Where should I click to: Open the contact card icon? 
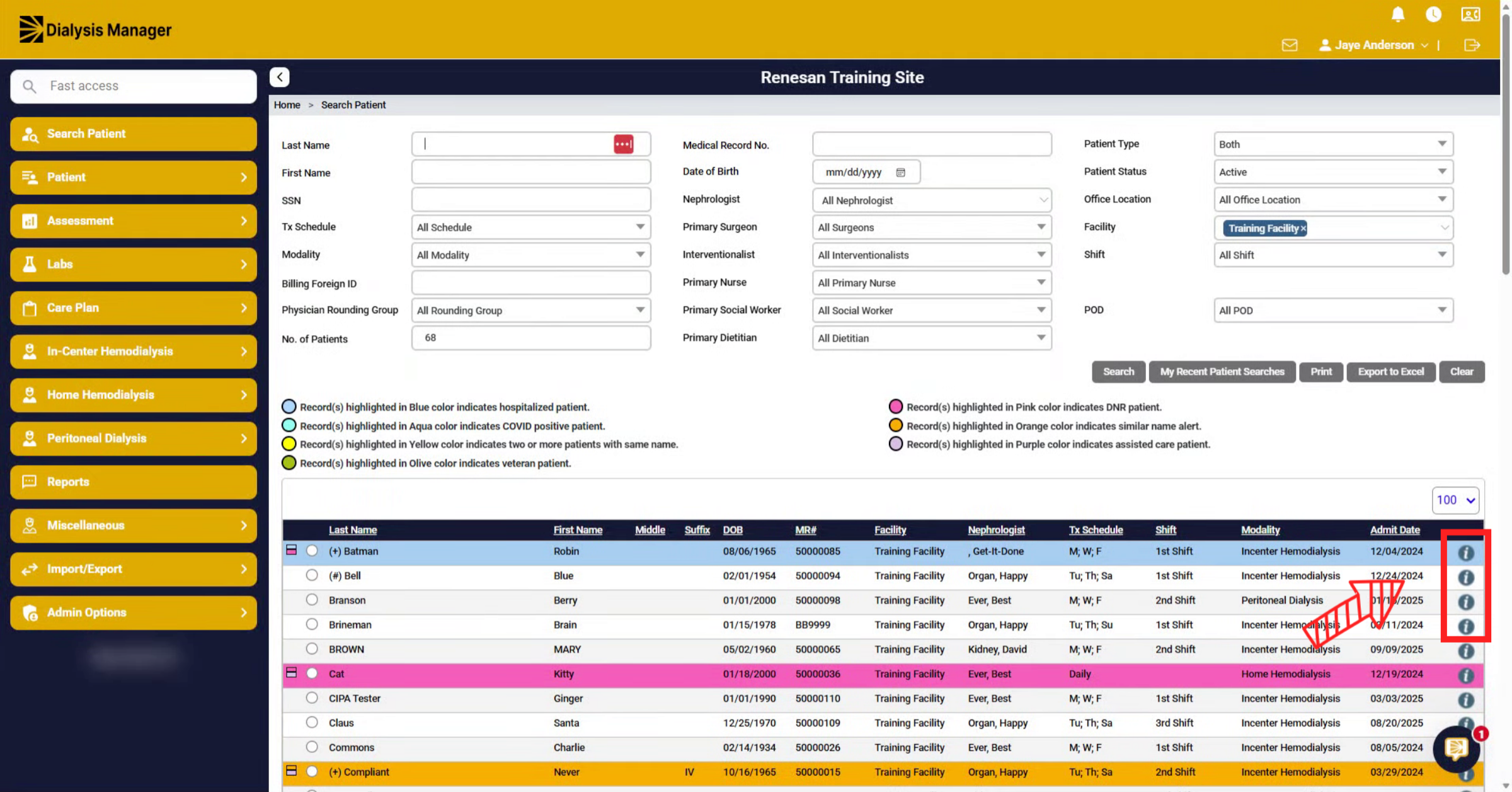tap(1470, 14)
